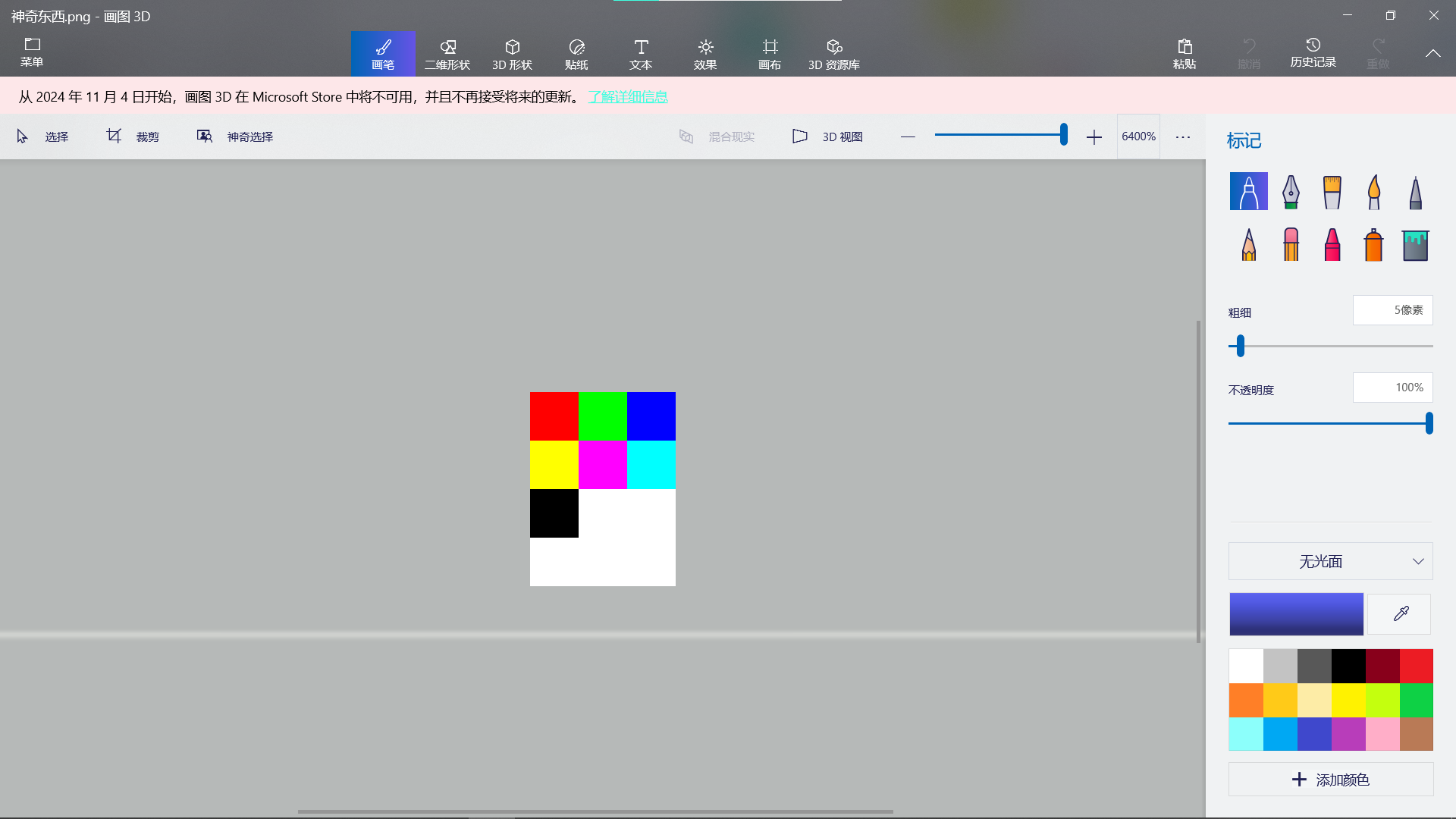
Task: Choose the Spray can tool
Action: tap(1373, 245)
